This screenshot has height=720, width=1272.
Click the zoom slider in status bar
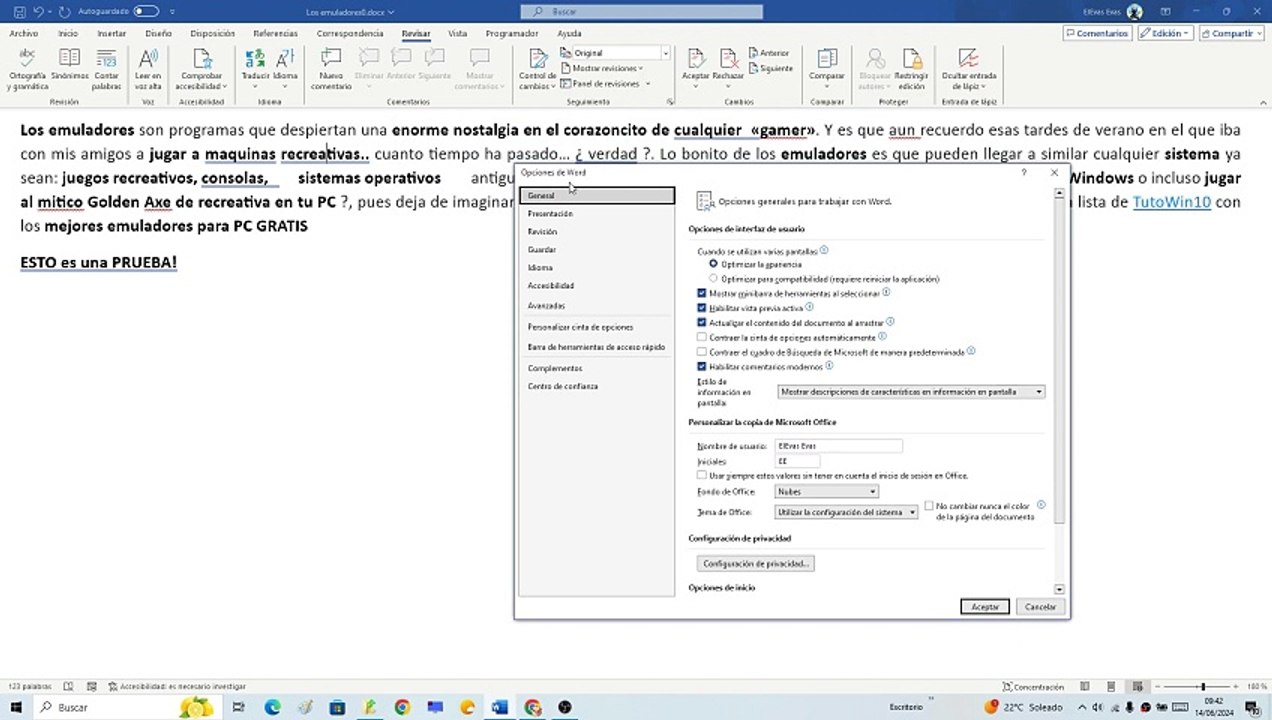[x=1202, y=687]
